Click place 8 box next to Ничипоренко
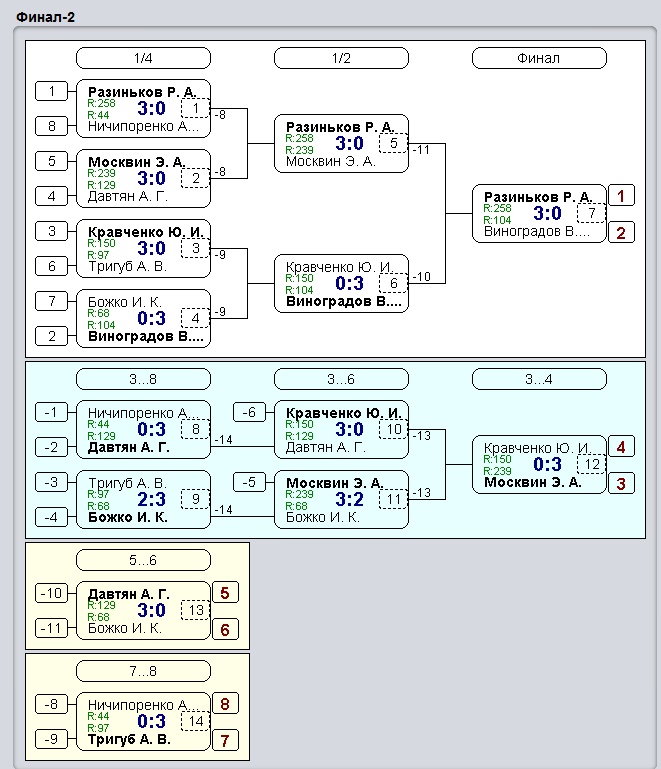 (225, 704)
